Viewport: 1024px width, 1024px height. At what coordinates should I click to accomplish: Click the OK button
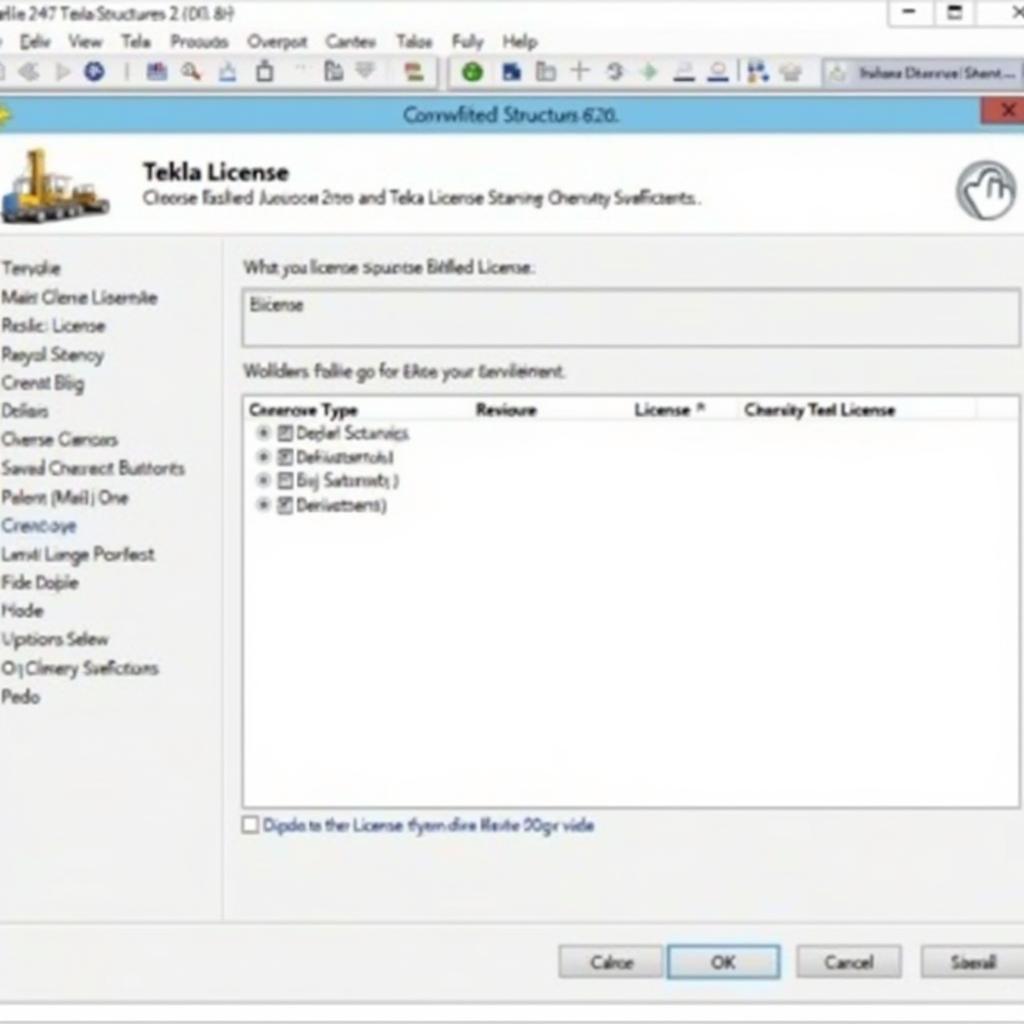724,962
